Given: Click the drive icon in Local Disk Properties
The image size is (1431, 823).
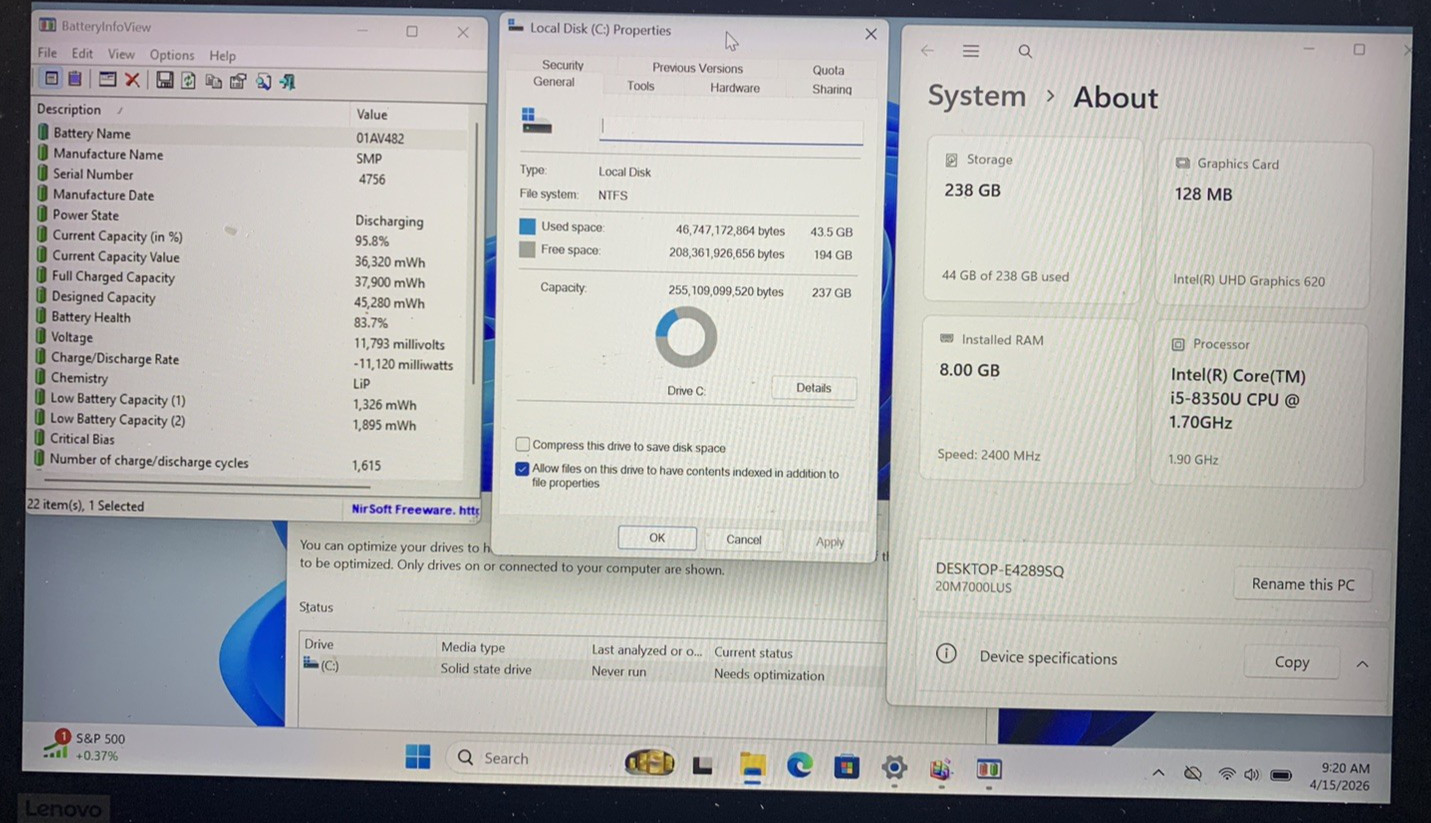Looking at the screenshot, I should click(536, 121).
